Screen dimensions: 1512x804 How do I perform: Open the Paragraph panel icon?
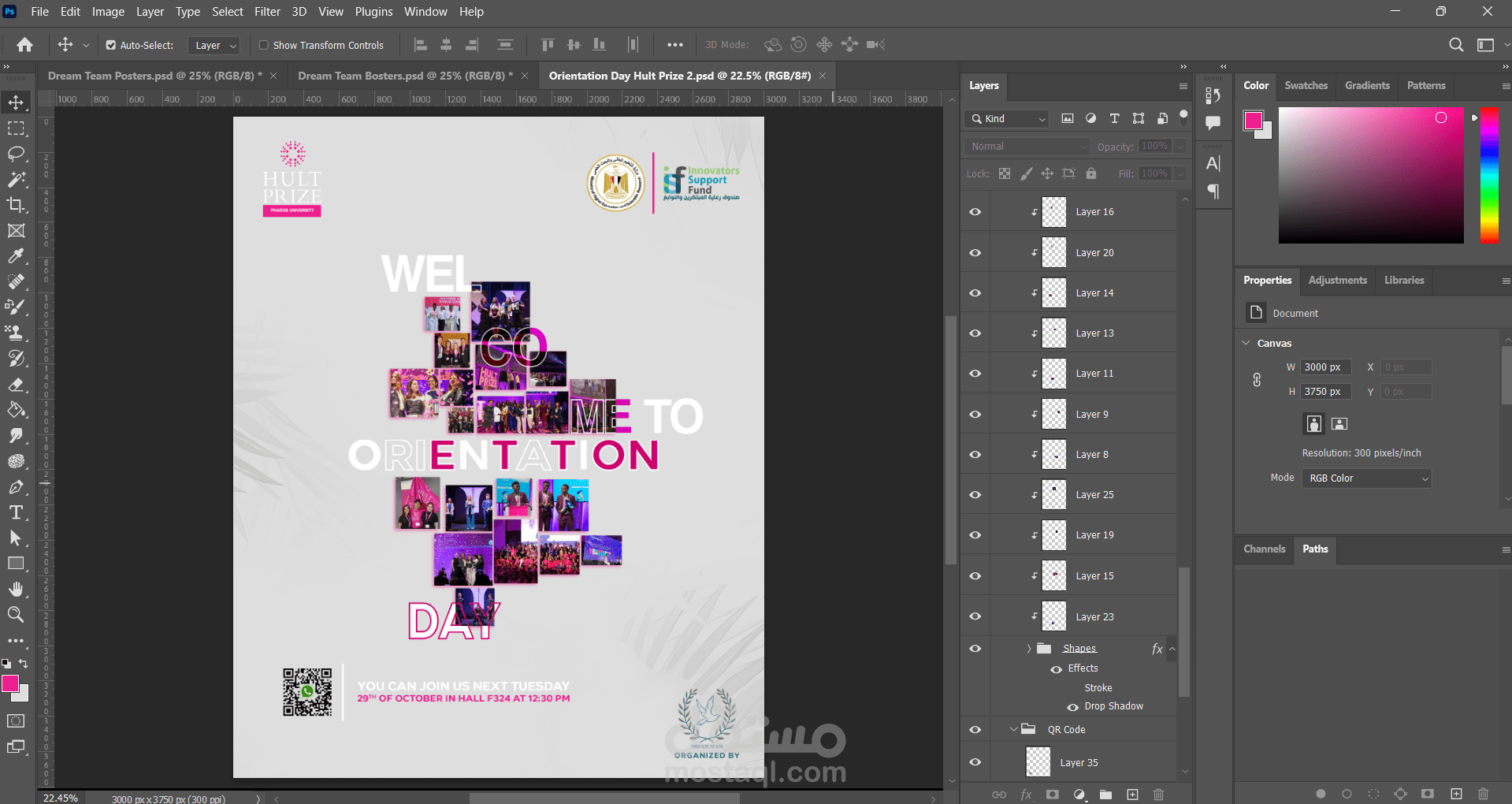1213,192
